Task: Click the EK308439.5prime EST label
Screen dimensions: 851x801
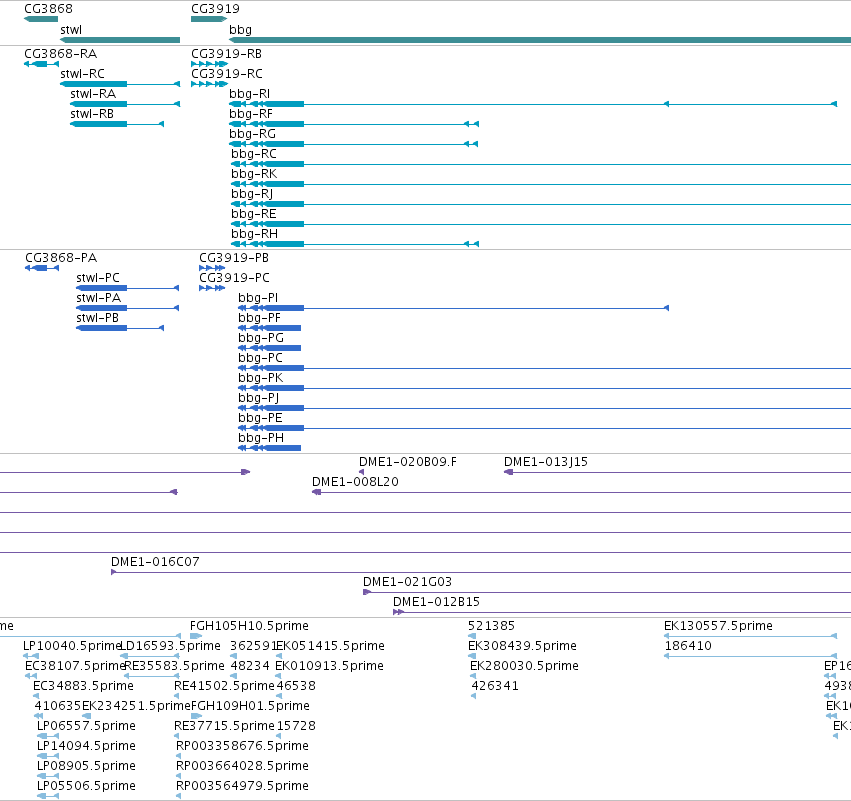Action: pos(522,646)
